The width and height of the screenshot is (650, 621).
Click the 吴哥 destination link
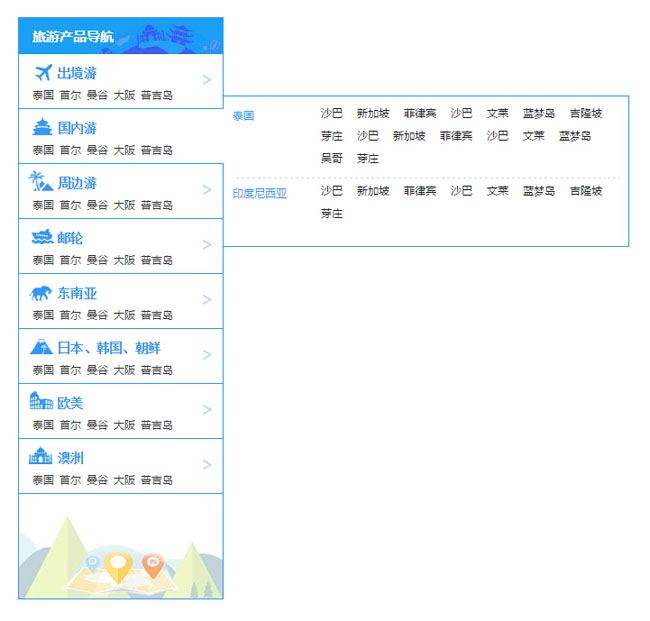[x=331, y=159]
